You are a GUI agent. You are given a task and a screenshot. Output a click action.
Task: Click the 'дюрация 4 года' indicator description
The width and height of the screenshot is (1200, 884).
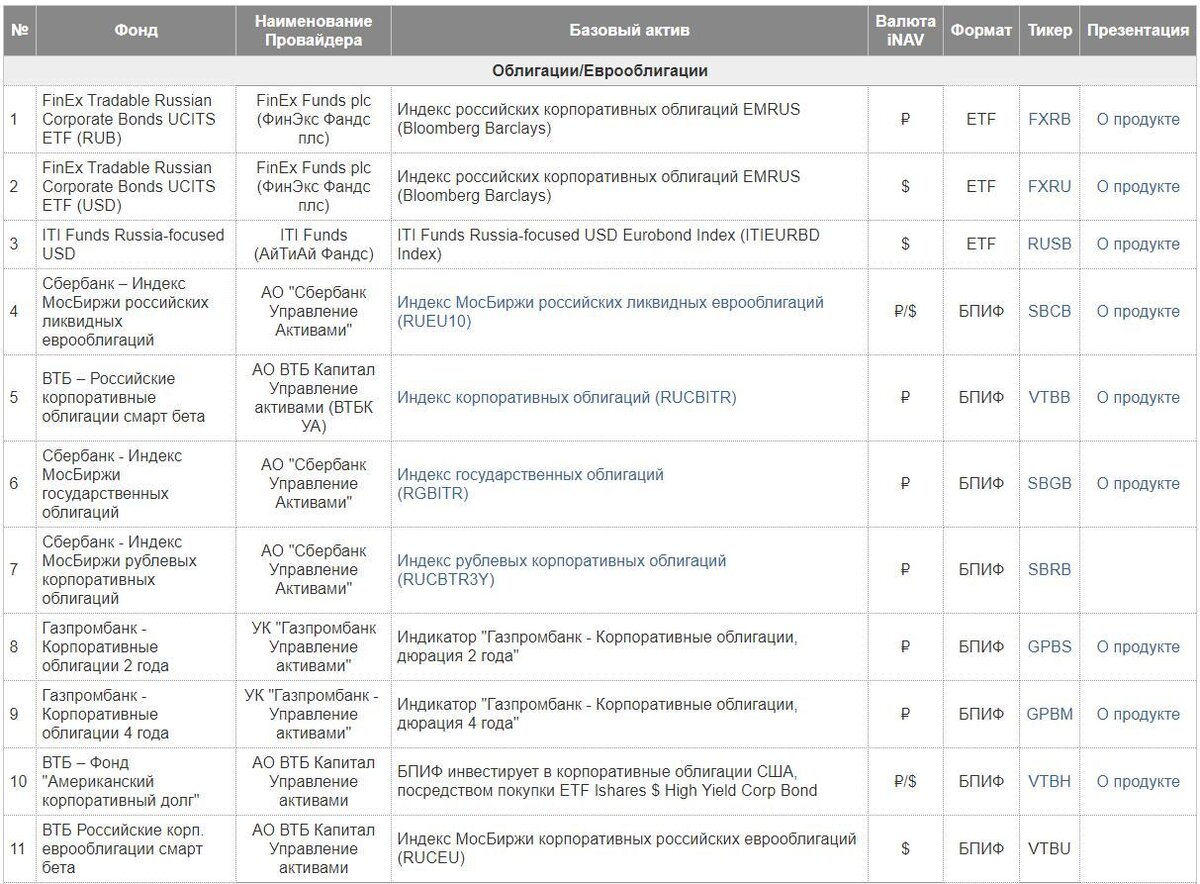click(598, 714)
